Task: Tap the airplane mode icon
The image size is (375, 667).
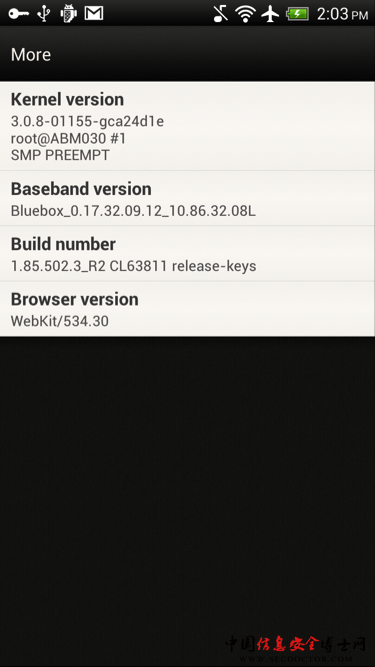Action: [270, 14]
